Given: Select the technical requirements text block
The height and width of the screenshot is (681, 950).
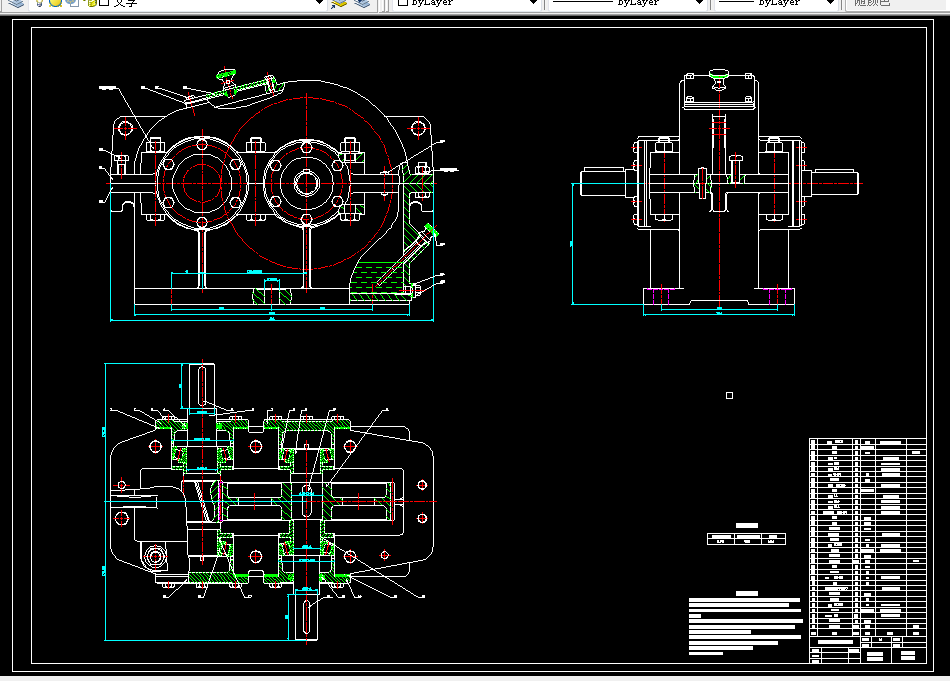Looking at the screenshot, I should click(746, 623).
